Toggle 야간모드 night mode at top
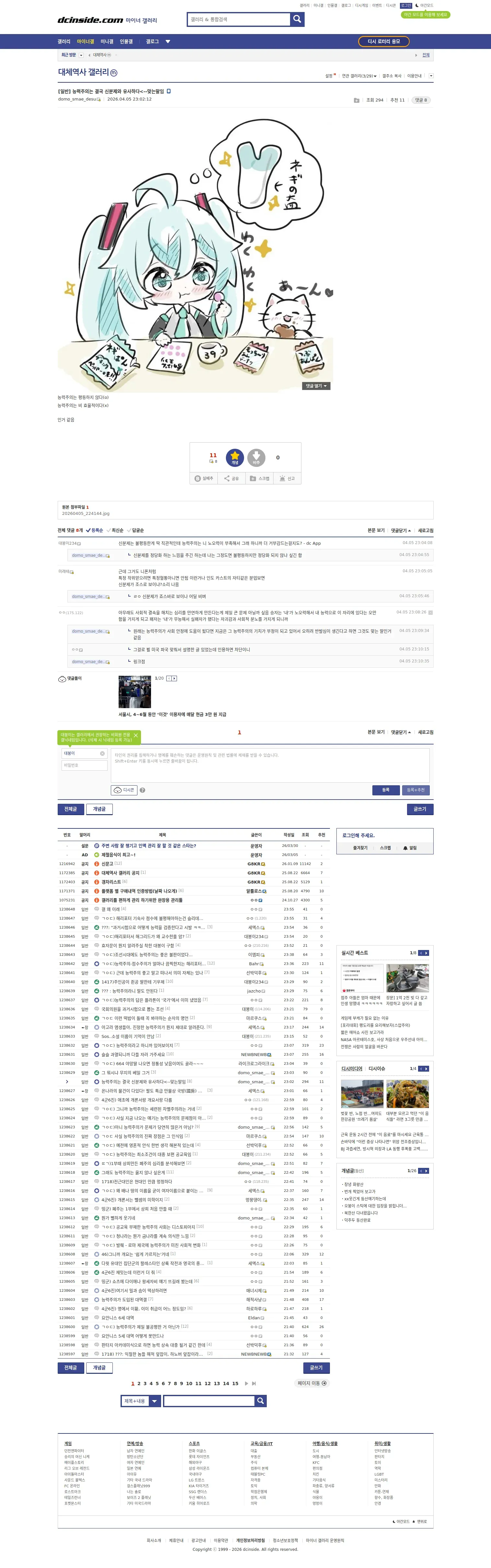491x1568 pixels. [x=425, y=6]
